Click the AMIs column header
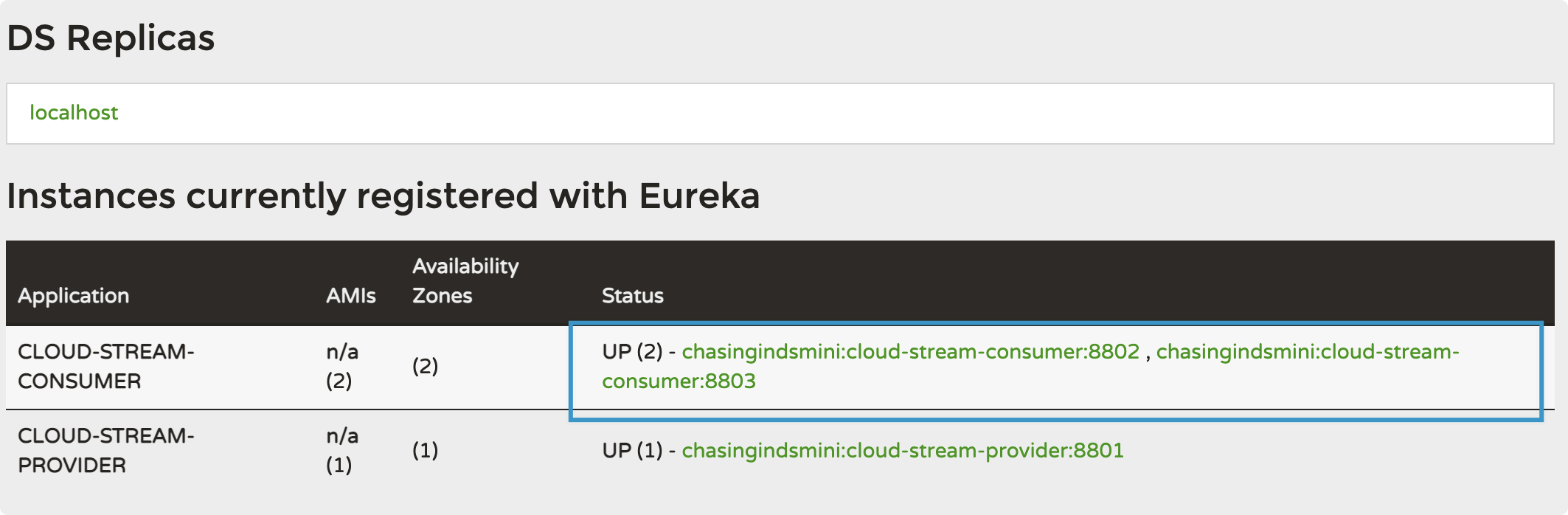Image resolution: width=1568 pixels, height=515 pixels. pyautogui.click(x=350, y=296)
